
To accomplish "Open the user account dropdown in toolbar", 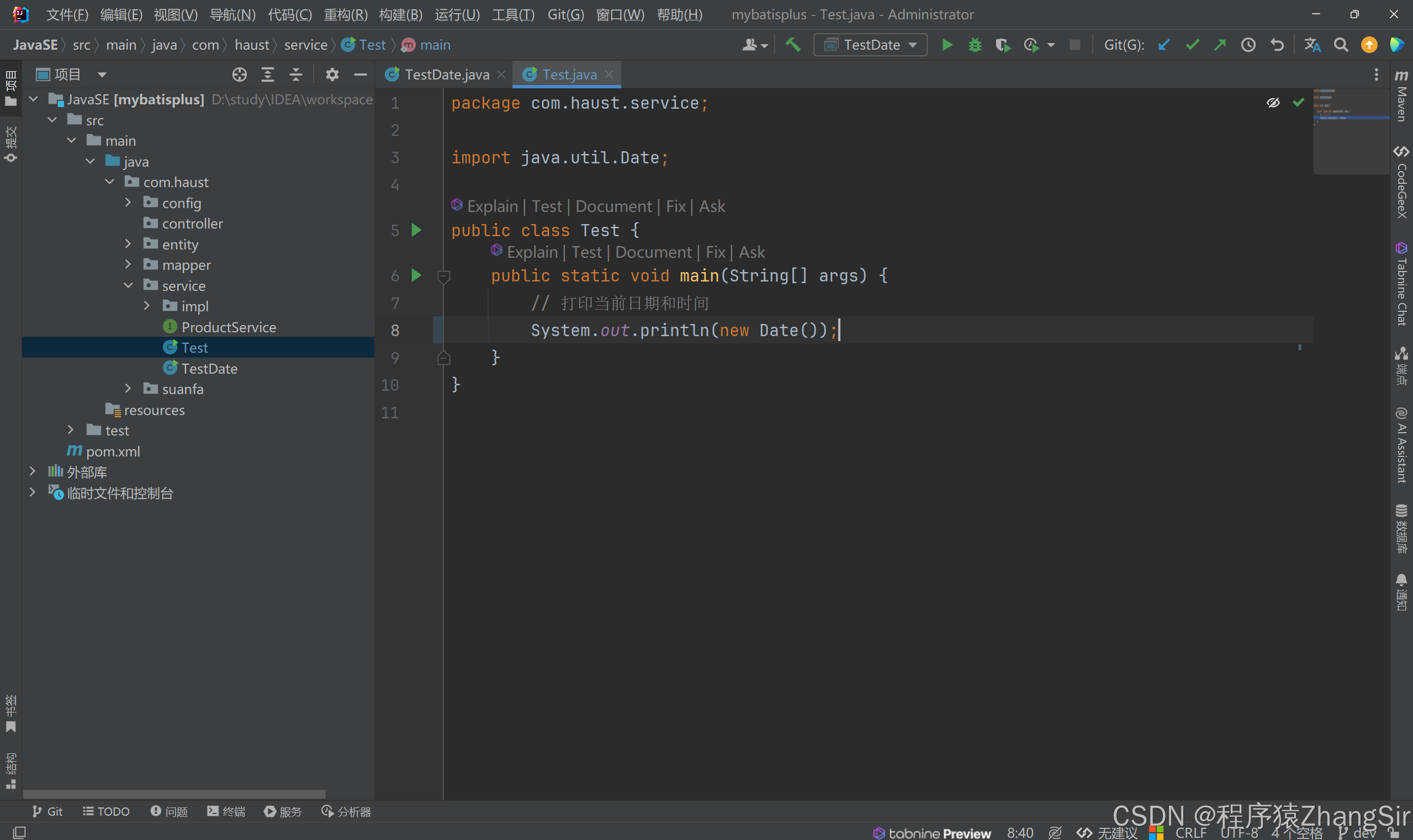I will [755, 45].
